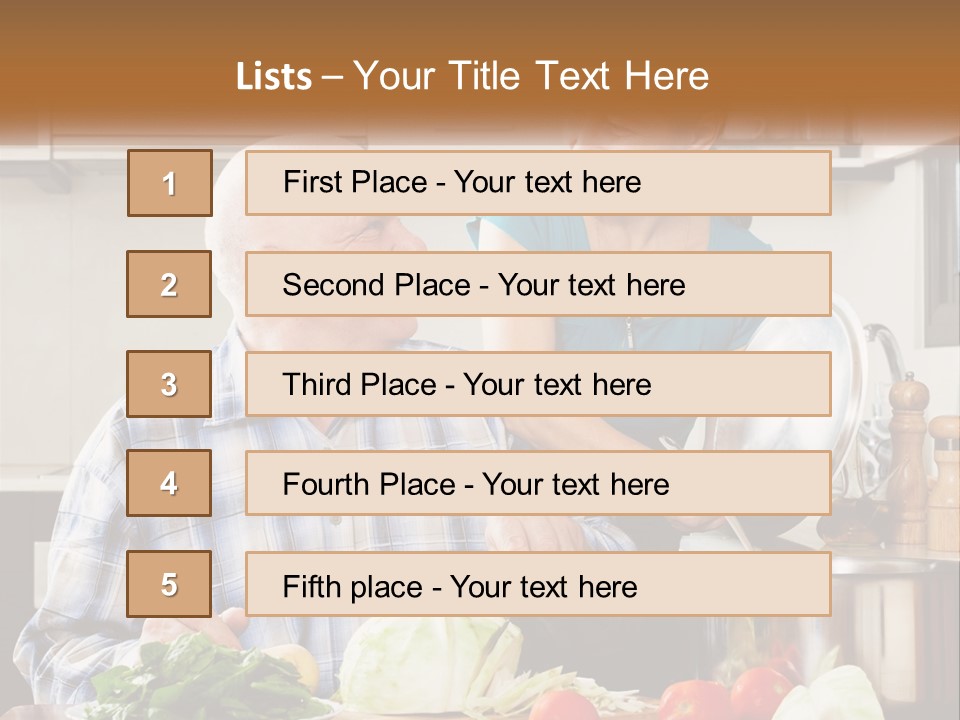Click the Fifth place text box

point(538,584)
